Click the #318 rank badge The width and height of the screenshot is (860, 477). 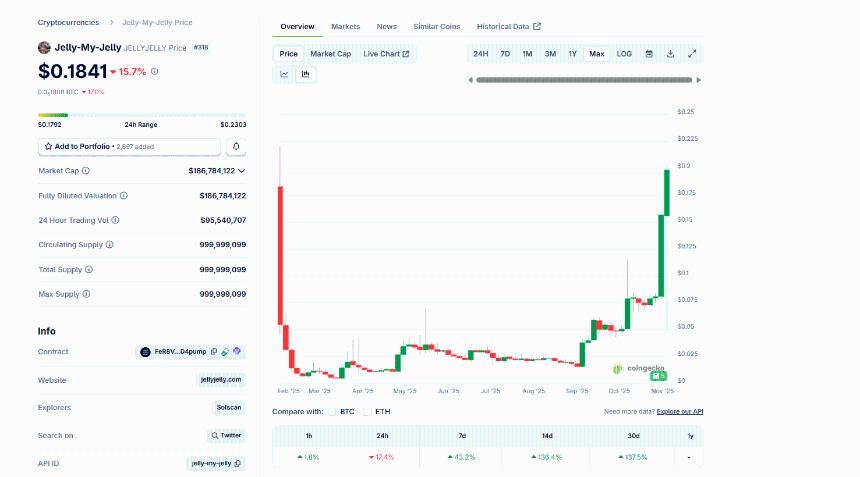click(201, 48)
